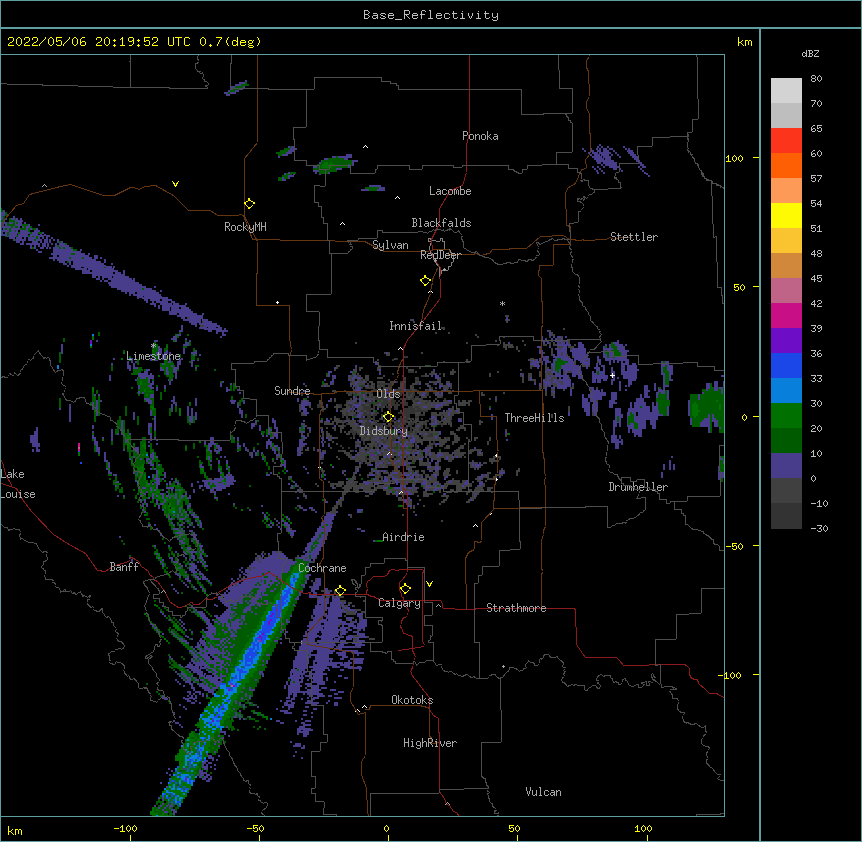Click the timestamp 2022/05/06 20:19:52 UTC
Screen dimensions: 862x842
99,42
